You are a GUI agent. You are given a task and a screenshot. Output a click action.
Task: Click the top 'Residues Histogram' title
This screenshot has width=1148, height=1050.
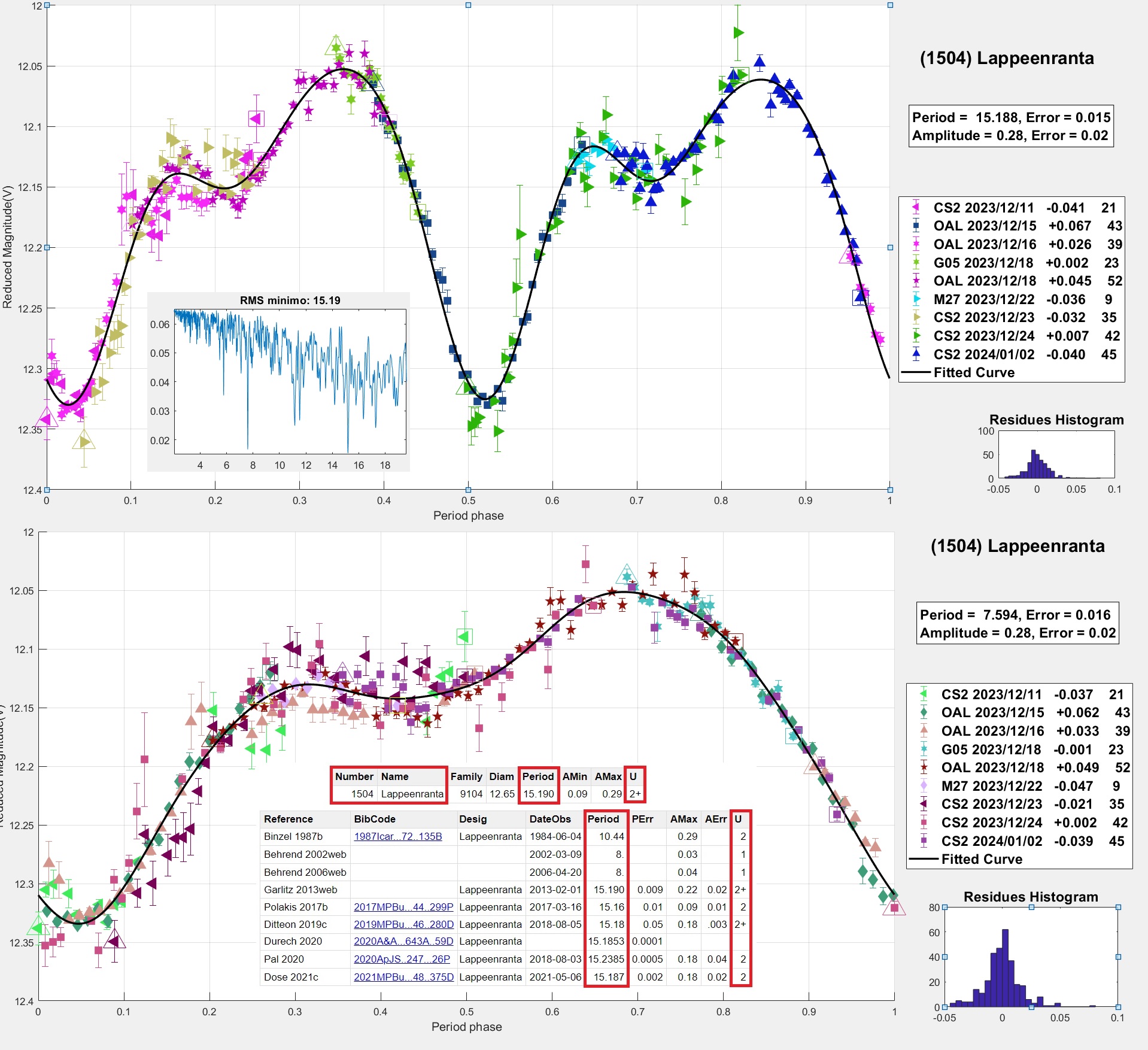coord(1056,420)
